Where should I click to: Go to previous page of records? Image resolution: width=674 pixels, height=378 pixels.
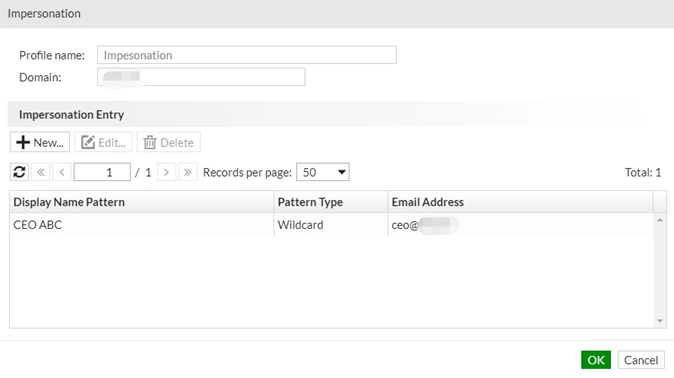point(62,172)
